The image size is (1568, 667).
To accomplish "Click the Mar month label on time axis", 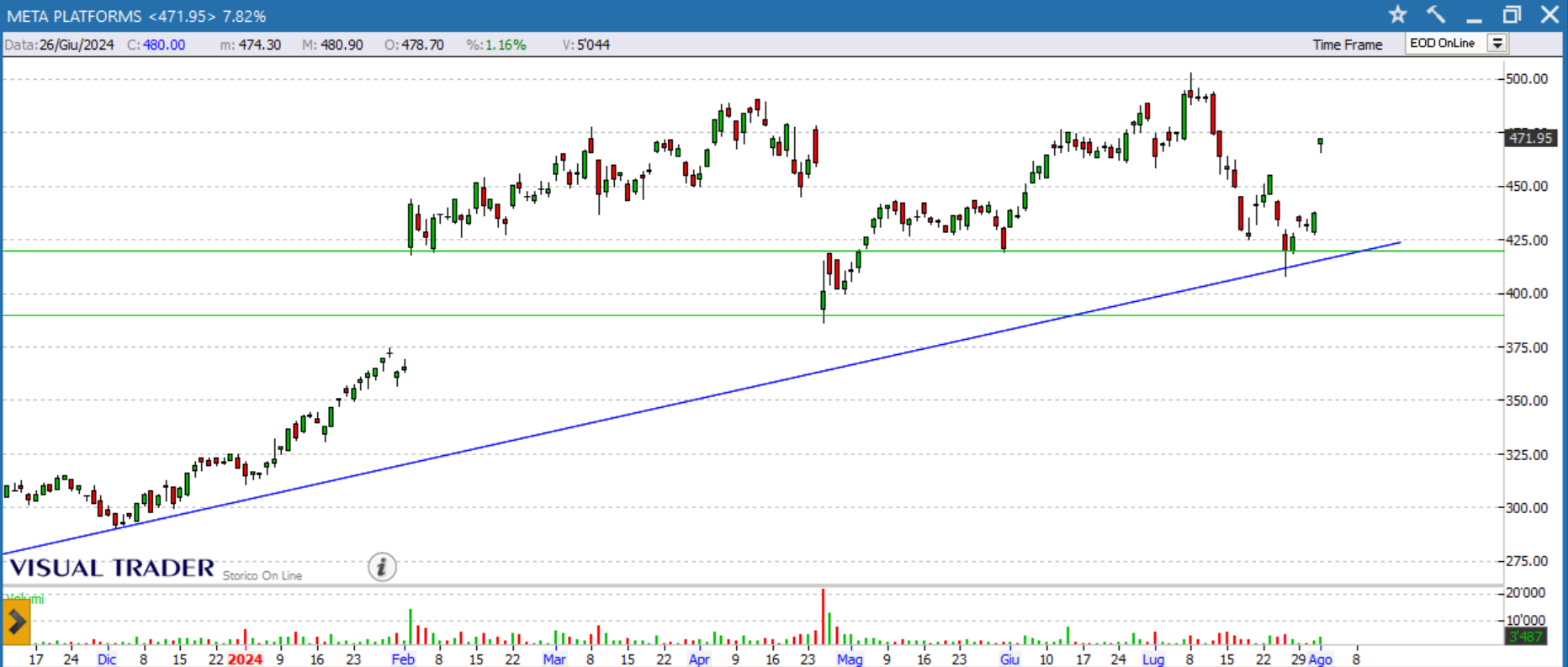I will (554, 659).
